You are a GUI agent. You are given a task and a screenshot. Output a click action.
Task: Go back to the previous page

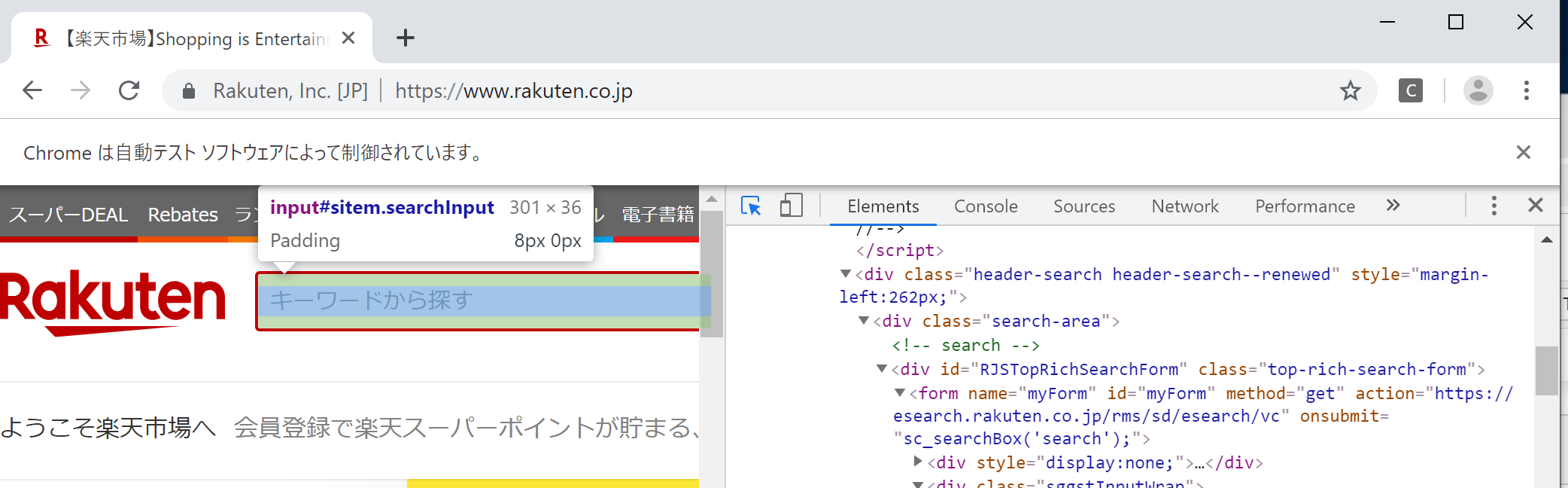click(x=32, y=91)
